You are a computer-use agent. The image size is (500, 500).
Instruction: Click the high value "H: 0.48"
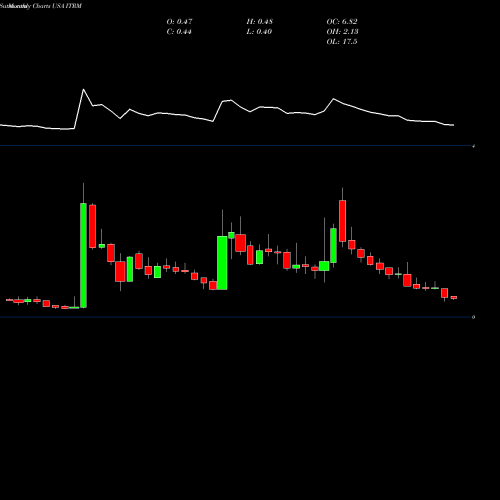260,22
